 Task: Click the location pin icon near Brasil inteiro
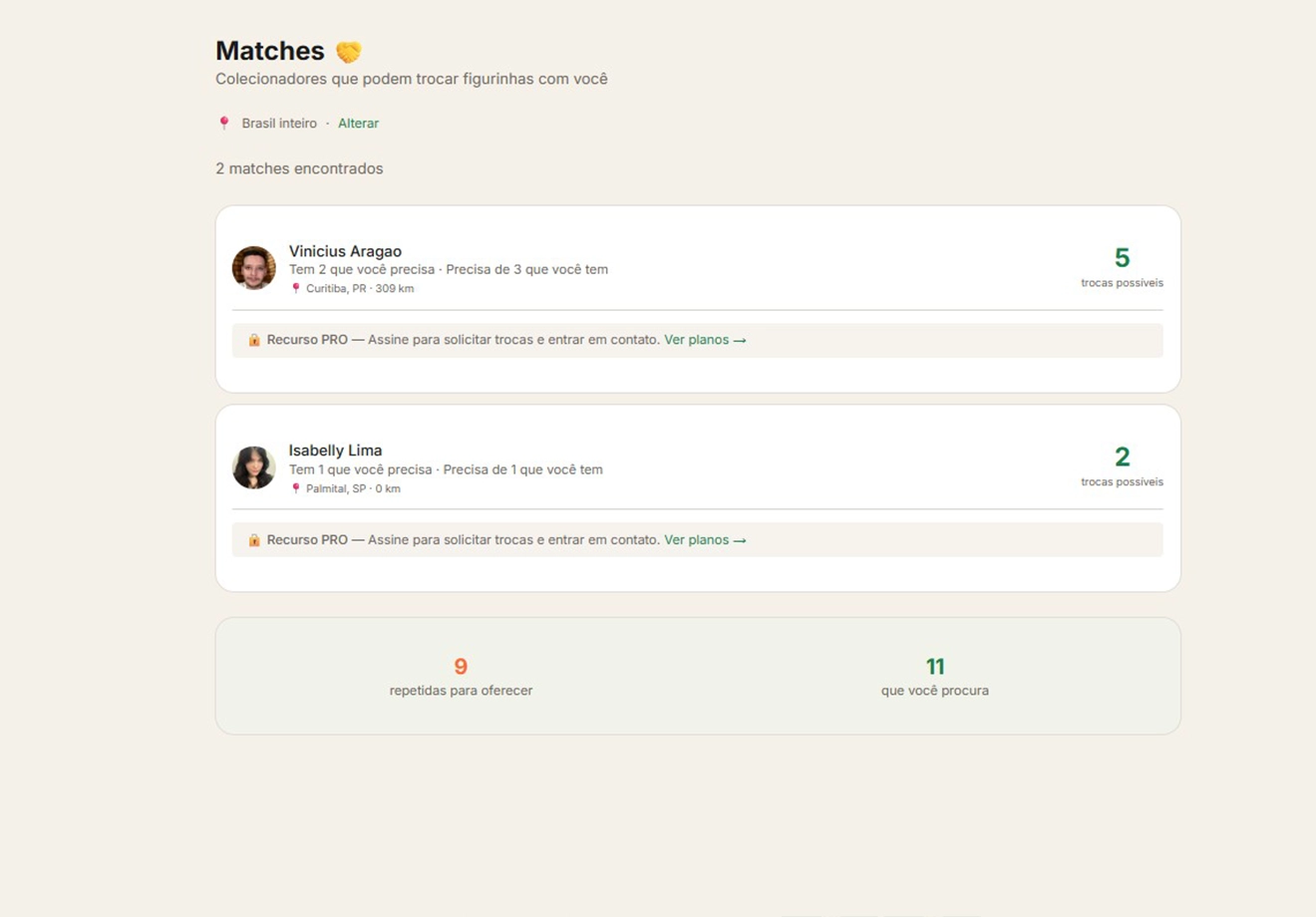point(224,122)
